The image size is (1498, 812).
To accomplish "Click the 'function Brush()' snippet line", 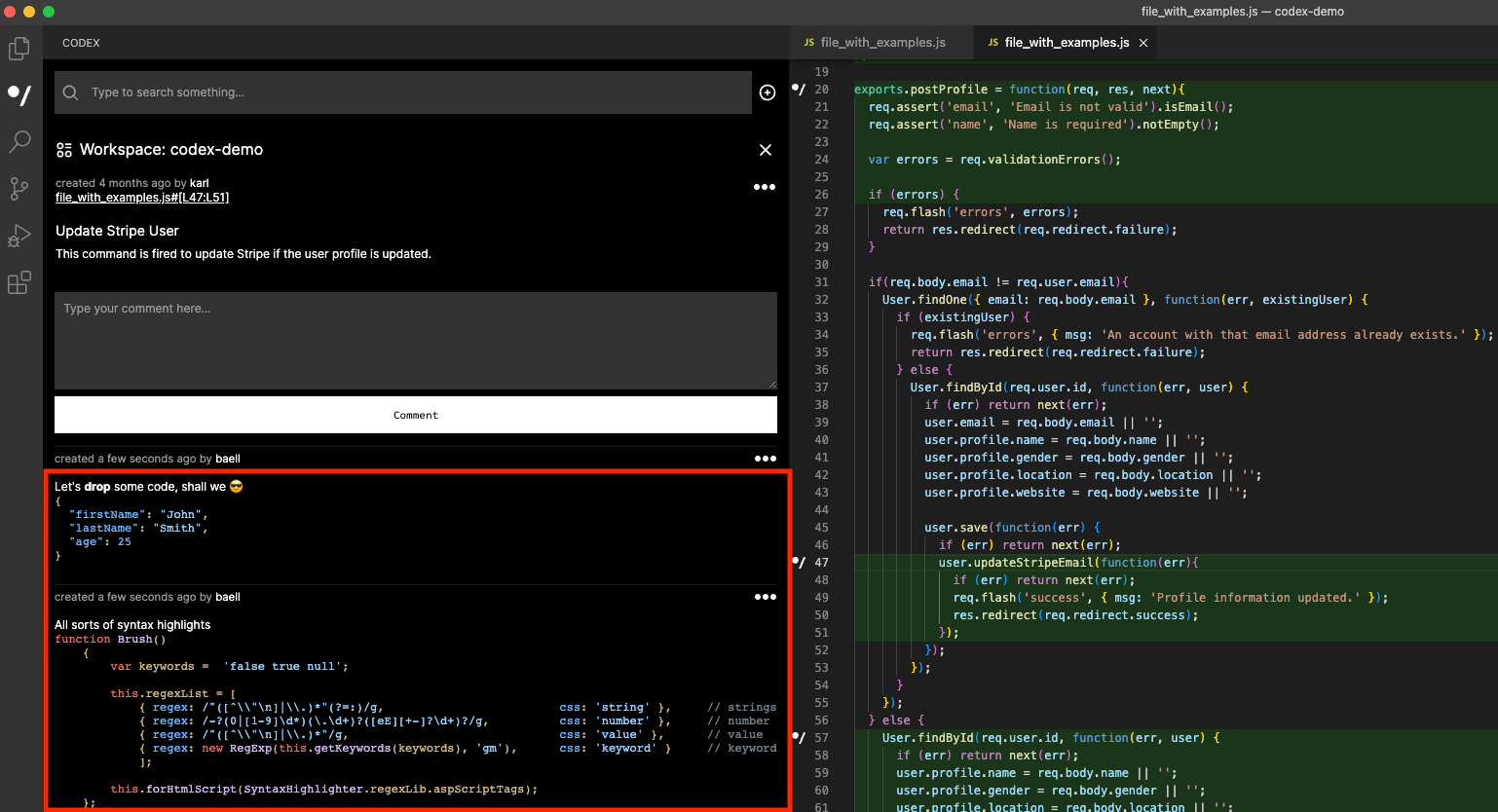I will pyautogui.click(x=110, y=640).
